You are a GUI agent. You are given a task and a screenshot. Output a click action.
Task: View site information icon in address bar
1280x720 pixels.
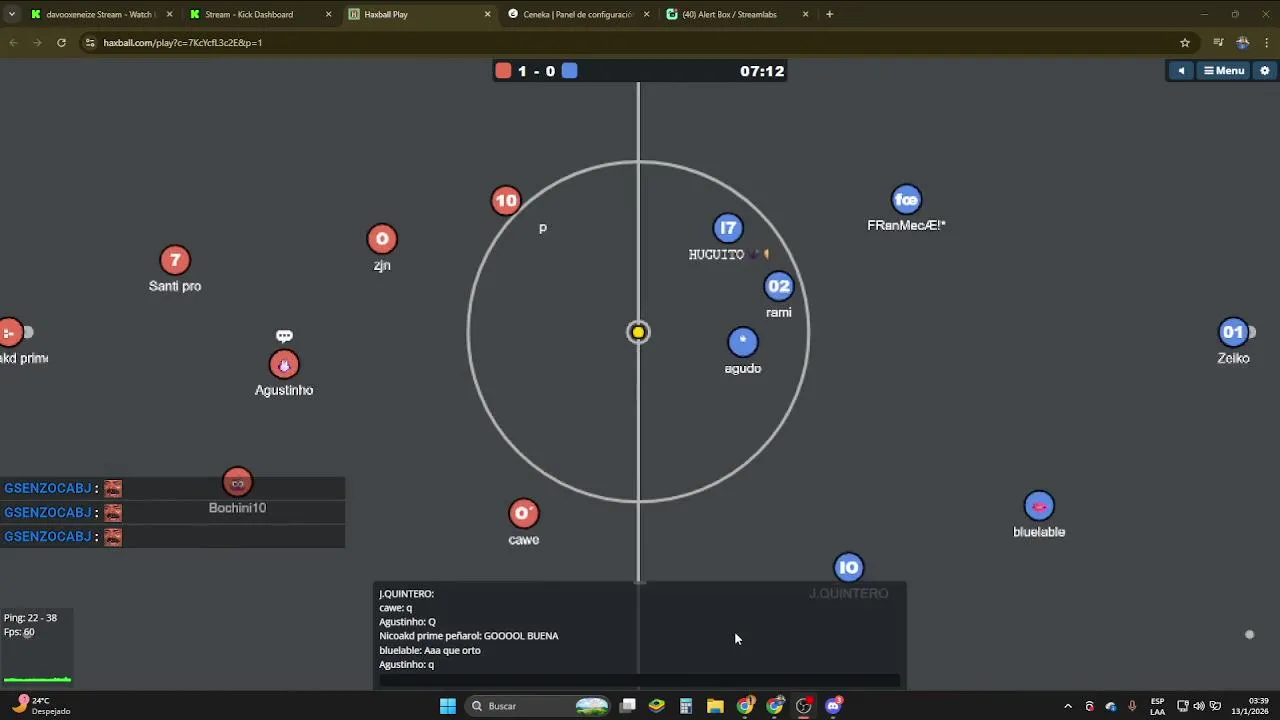click(x=90, y=42)
